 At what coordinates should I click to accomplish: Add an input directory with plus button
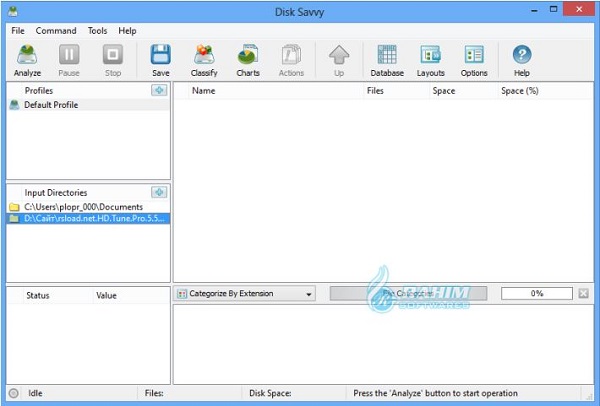click(159, 192)
